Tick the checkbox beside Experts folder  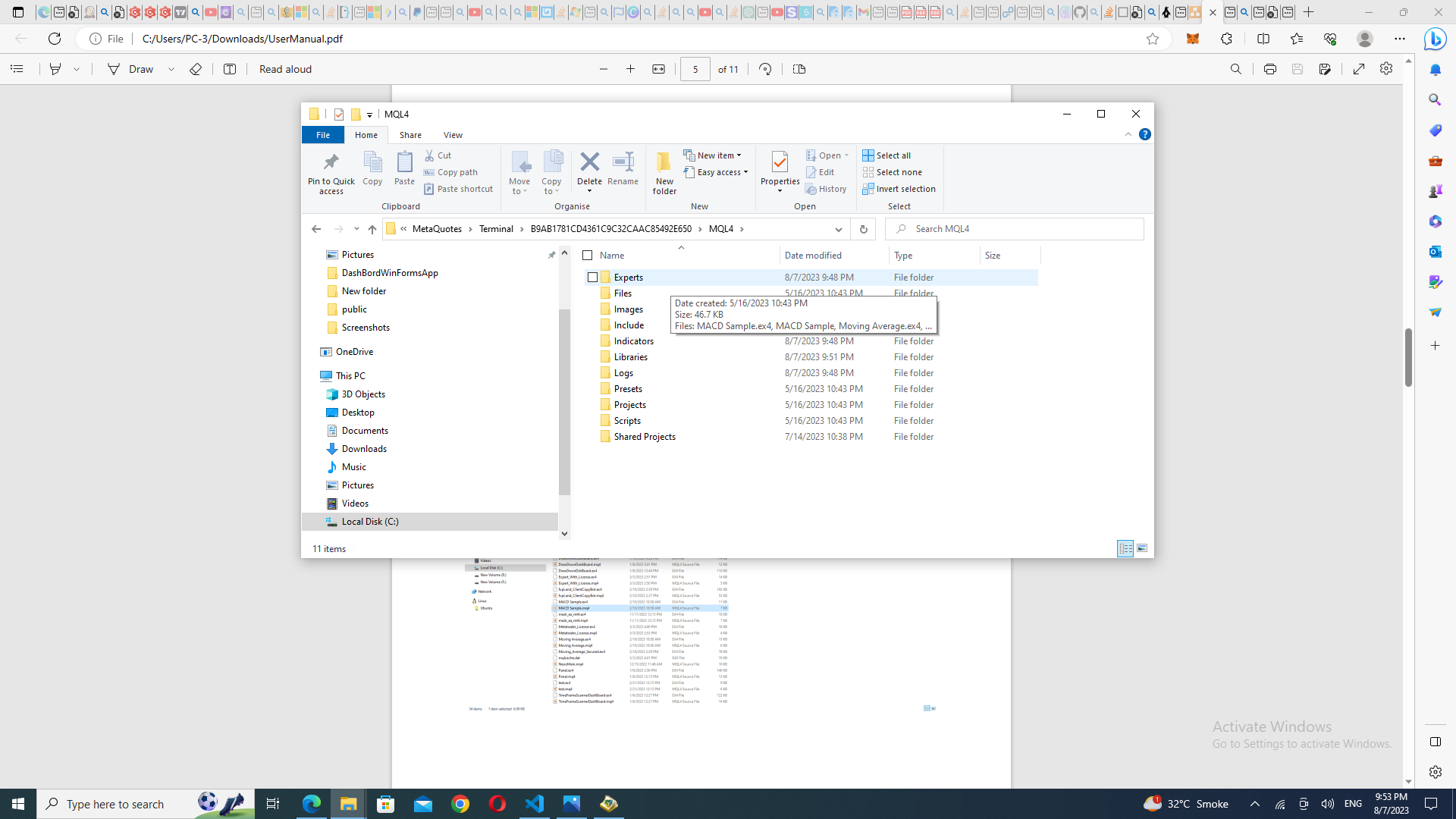(592, 278)
